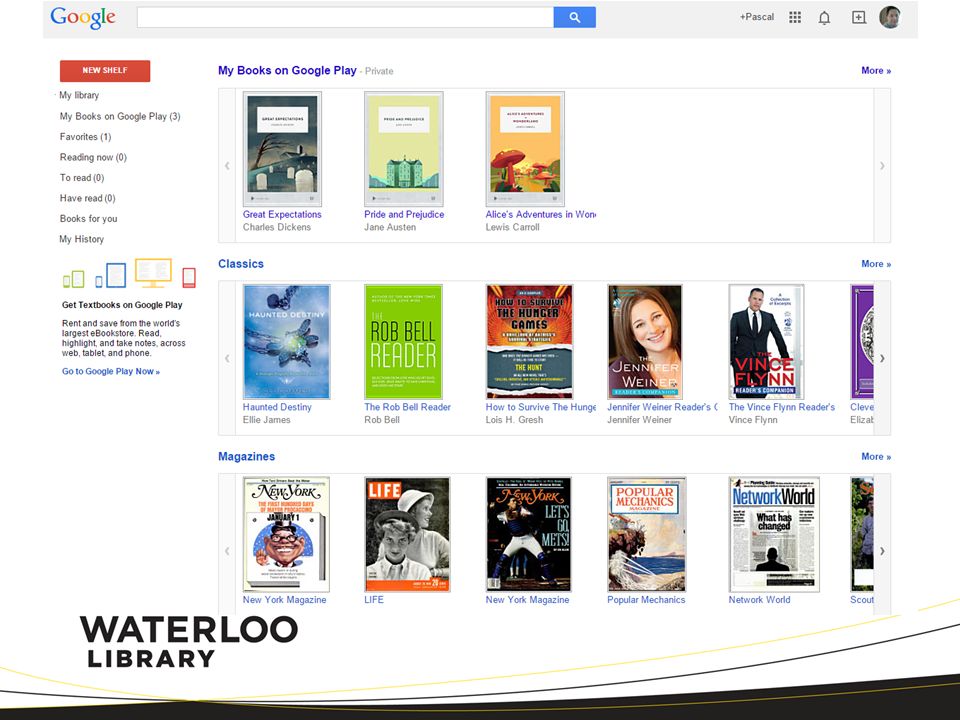Image resolution: width=960 pixels, height=720 pixels.
Task: Click the LIFE title link
Action: (374, 599)
